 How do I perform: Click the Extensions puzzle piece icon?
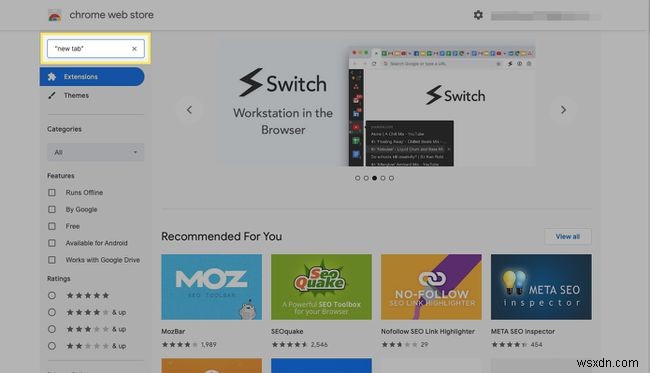52,77
